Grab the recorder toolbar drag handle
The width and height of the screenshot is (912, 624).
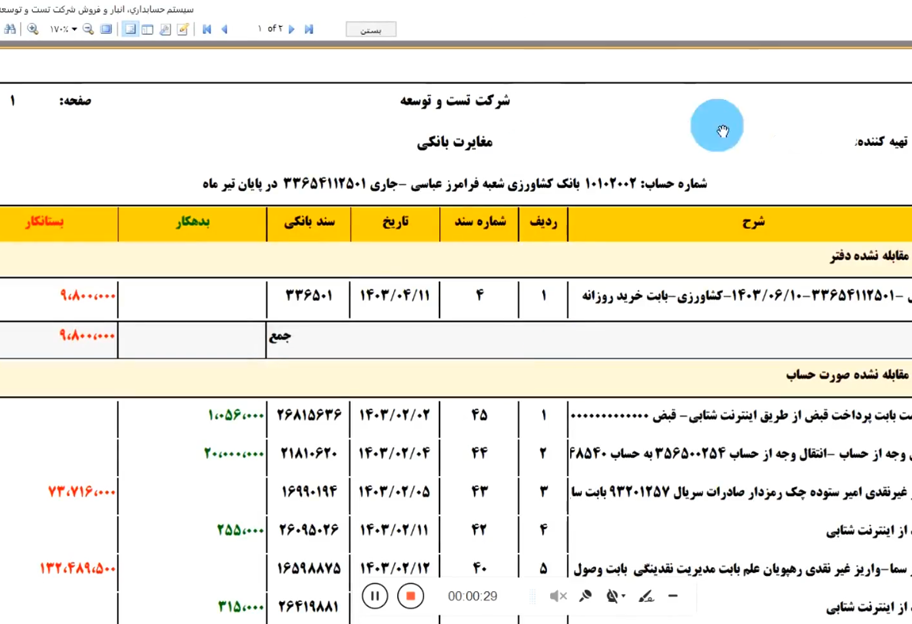coord(532,596)
